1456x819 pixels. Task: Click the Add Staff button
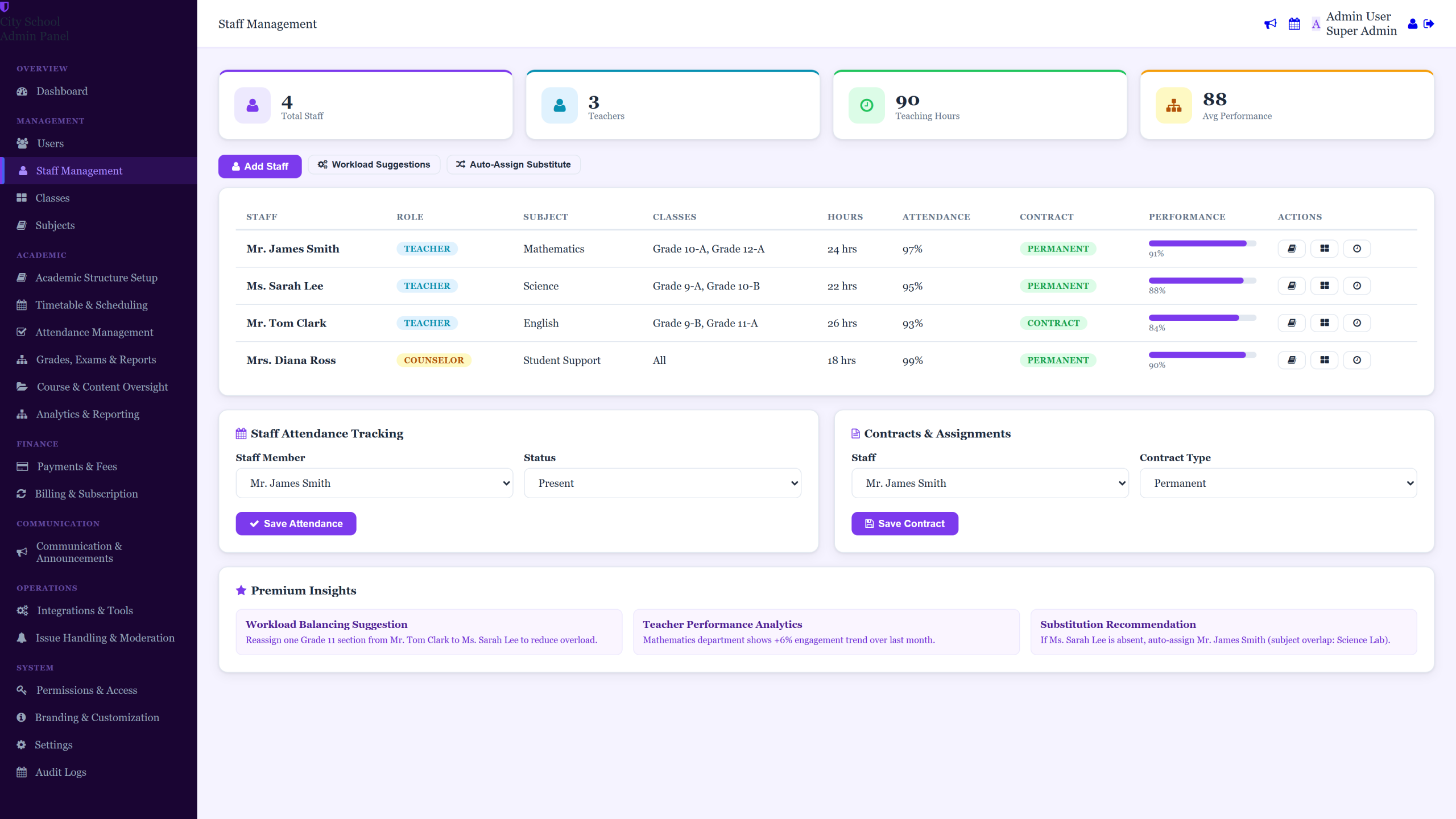(x=260, y=166)
